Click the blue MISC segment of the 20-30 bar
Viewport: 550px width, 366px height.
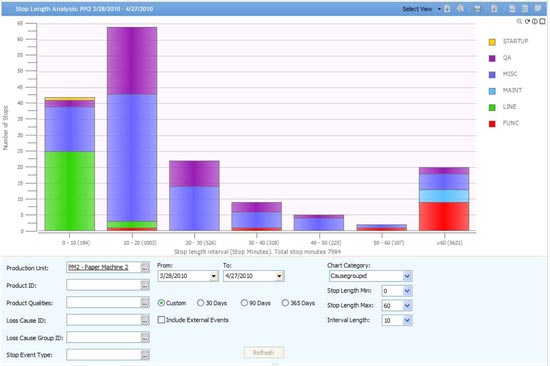coord(194,208)
